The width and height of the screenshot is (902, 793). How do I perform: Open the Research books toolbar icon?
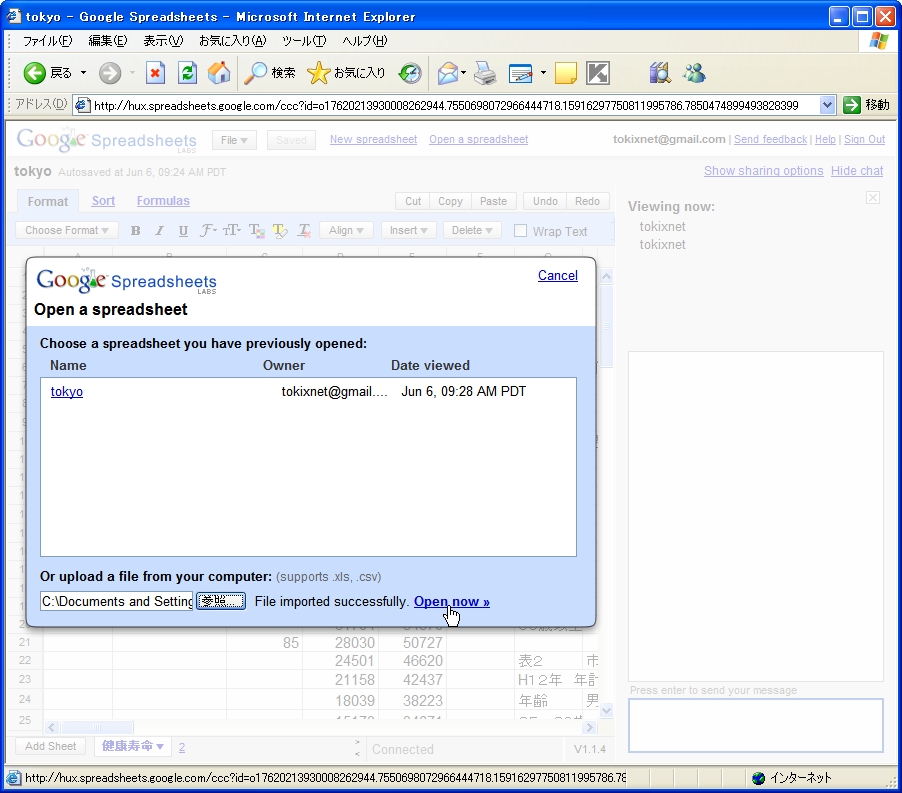tap(660, 73)
